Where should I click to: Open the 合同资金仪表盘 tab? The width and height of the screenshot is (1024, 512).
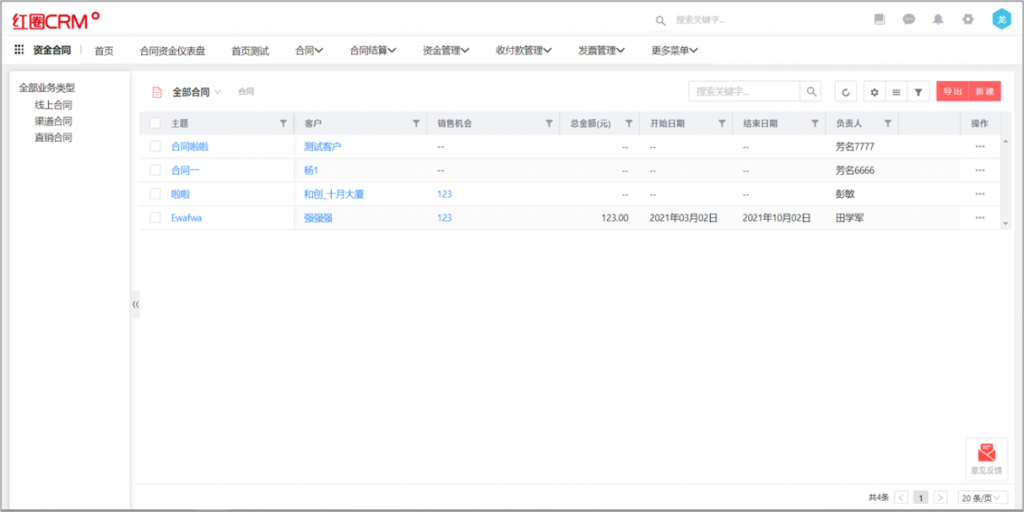point(172,50)
